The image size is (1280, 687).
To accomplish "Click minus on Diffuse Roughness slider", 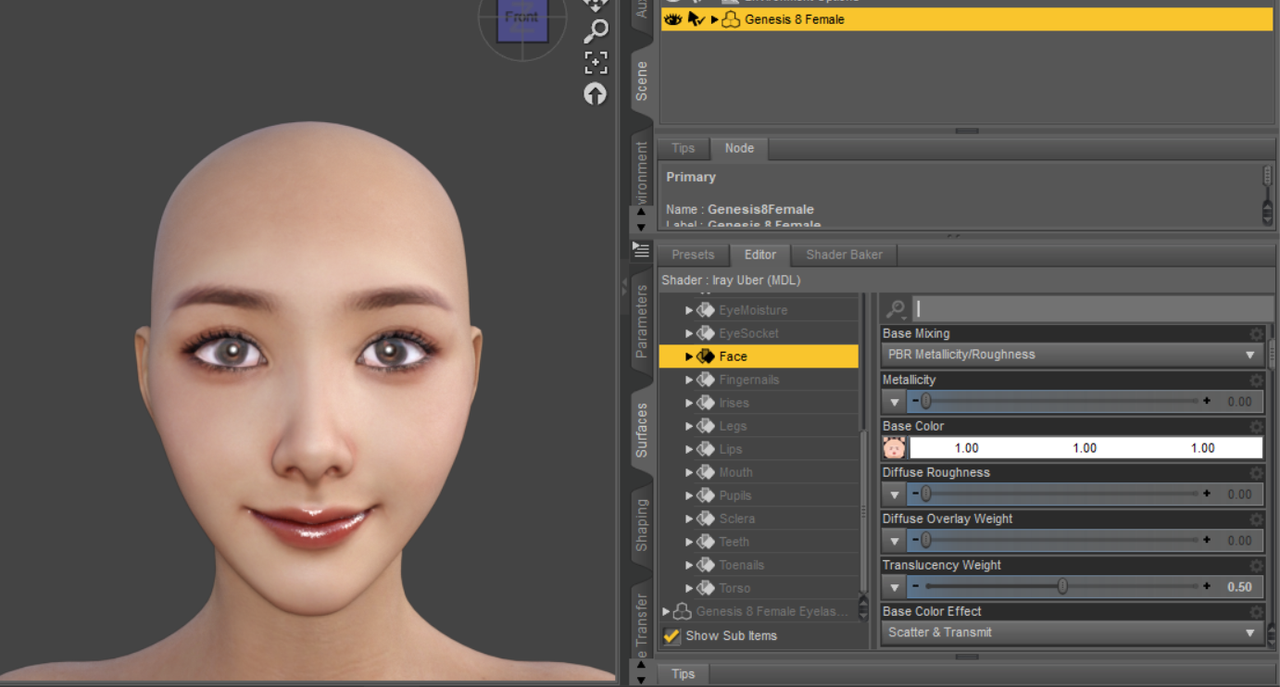I will 915,494.
